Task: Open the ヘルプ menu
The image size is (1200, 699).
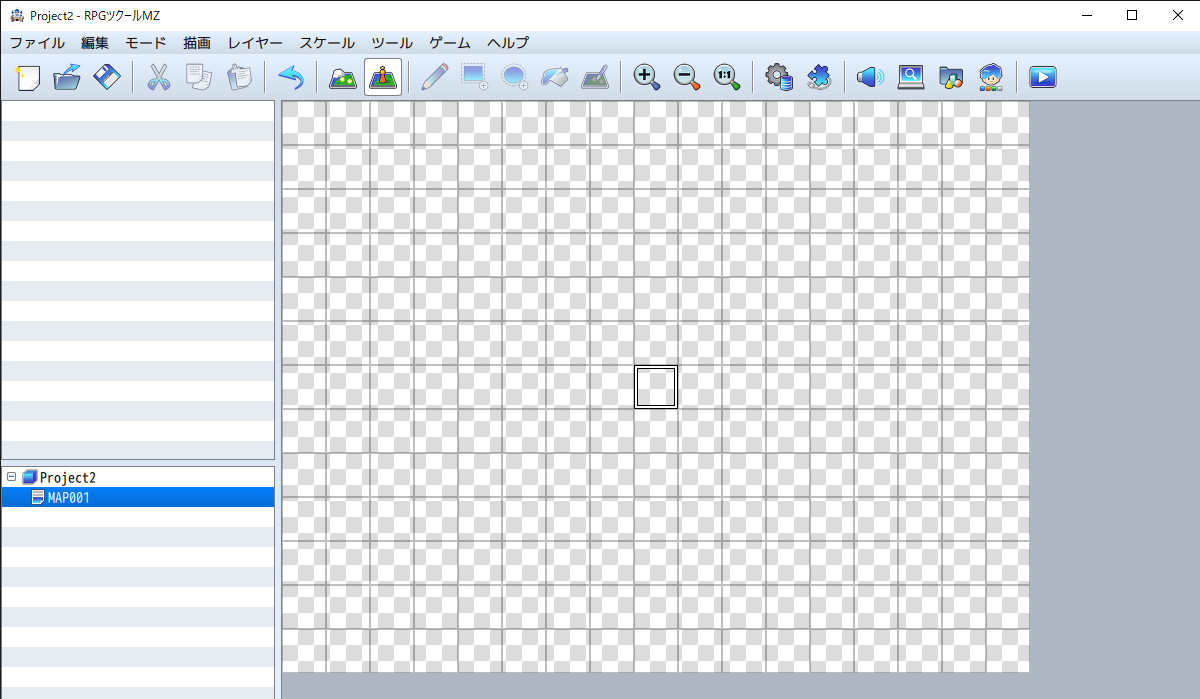Action: (x=507, y=43)
